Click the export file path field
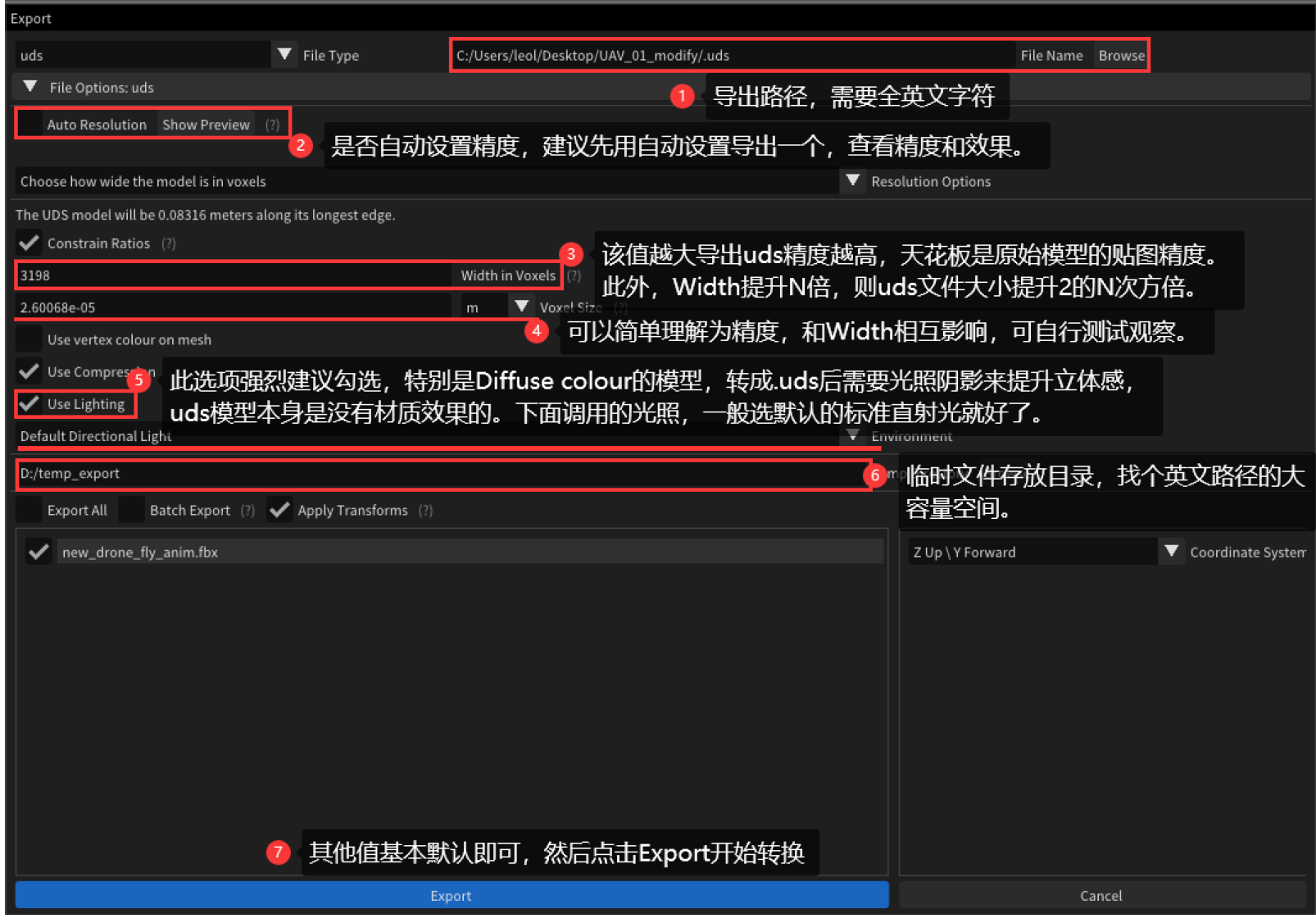1316x923 pixels. 733,55
